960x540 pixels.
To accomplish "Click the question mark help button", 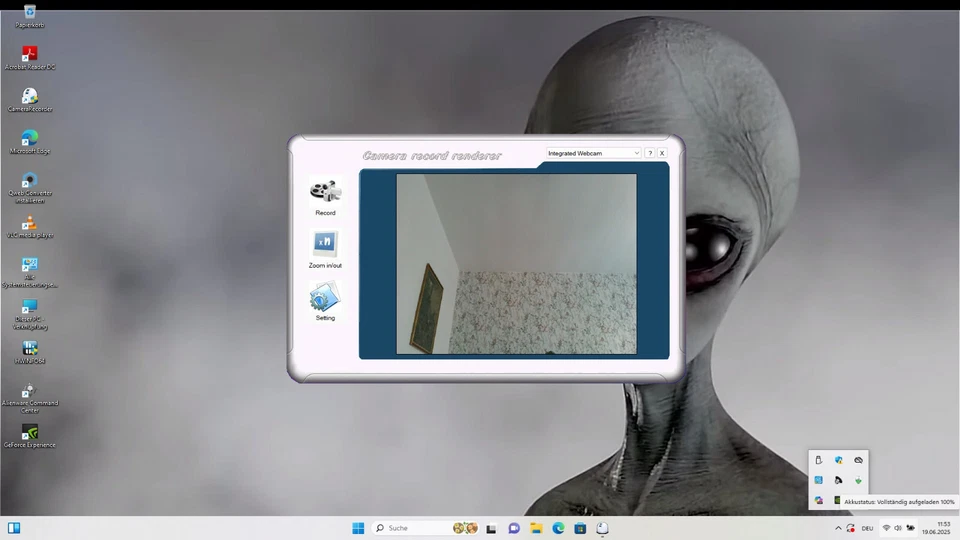I will (x=650, y=153).
